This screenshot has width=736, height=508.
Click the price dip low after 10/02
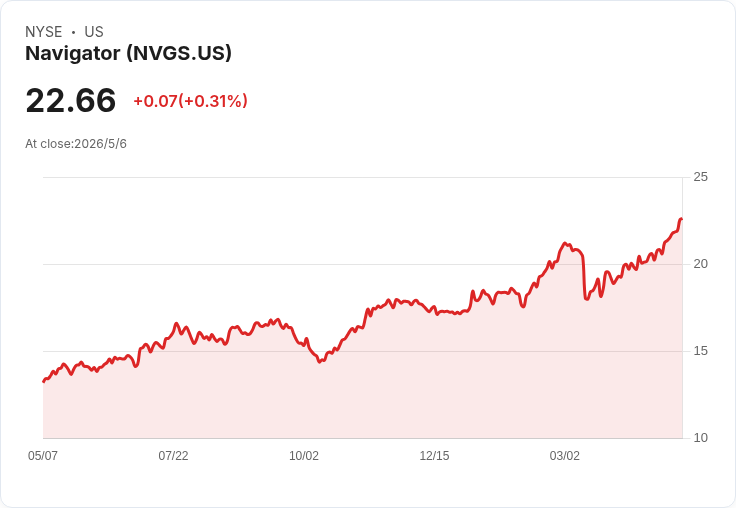tap(320, 361)
